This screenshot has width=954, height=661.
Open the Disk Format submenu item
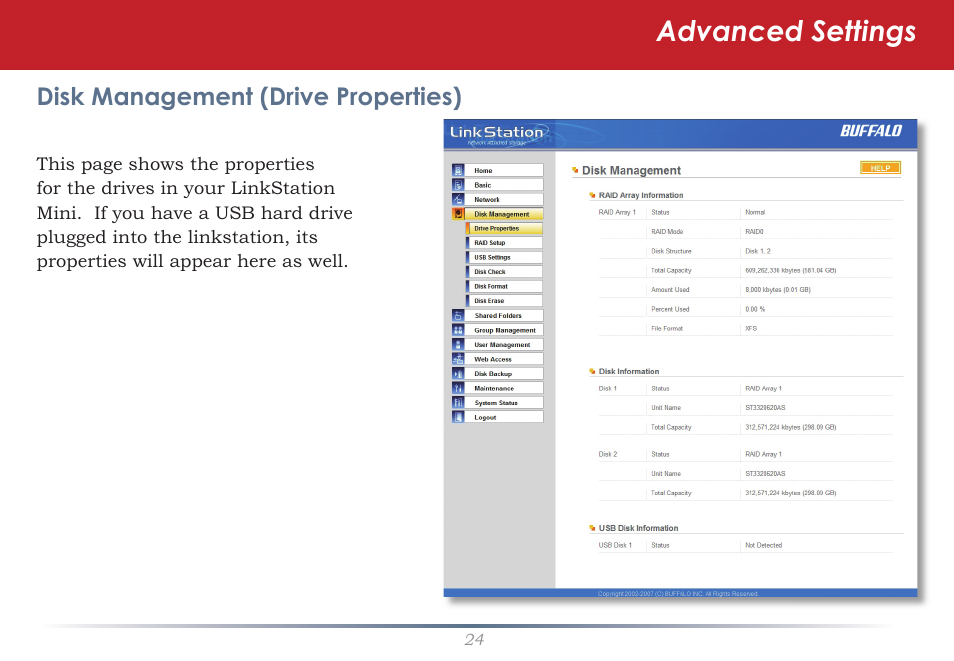tap(504, 286)
